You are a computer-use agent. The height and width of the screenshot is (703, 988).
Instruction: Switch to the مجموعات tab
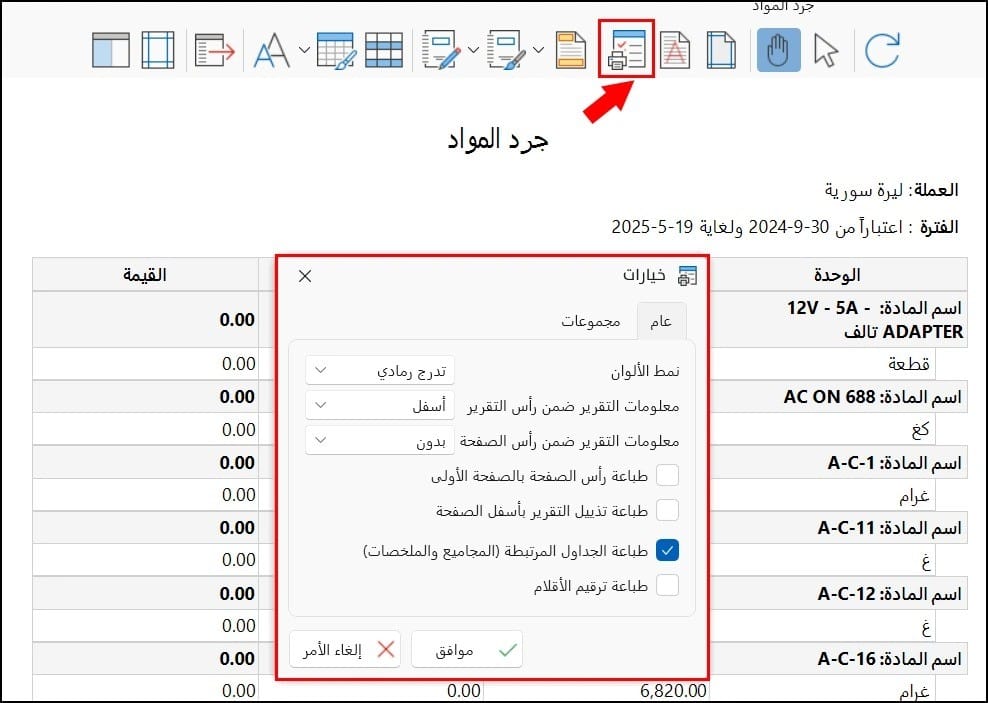pyautogui.click(x=591, y=322)
